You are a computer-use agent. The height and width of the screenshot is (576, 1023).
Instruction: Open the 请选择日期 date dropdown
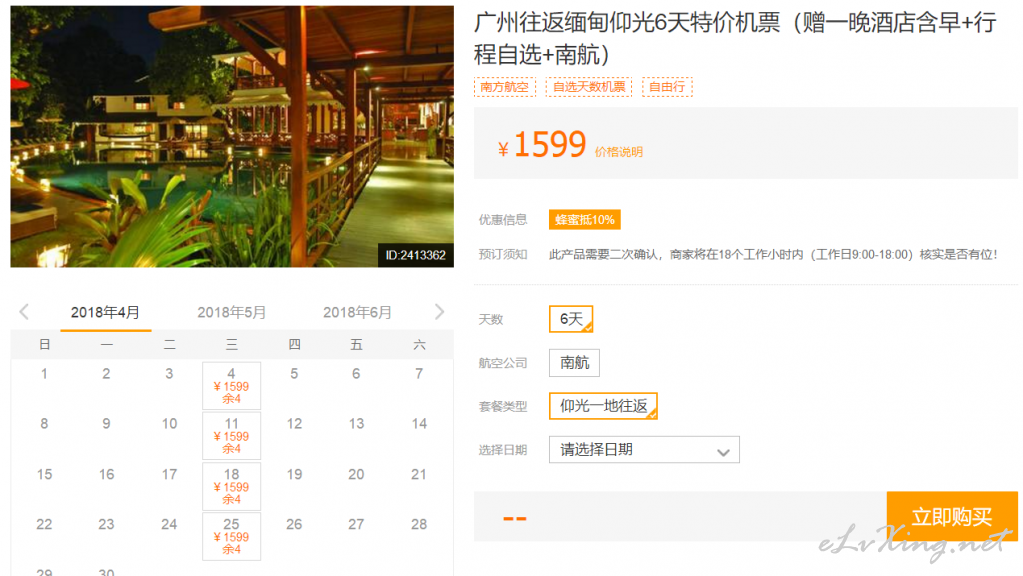pos(644,449)
